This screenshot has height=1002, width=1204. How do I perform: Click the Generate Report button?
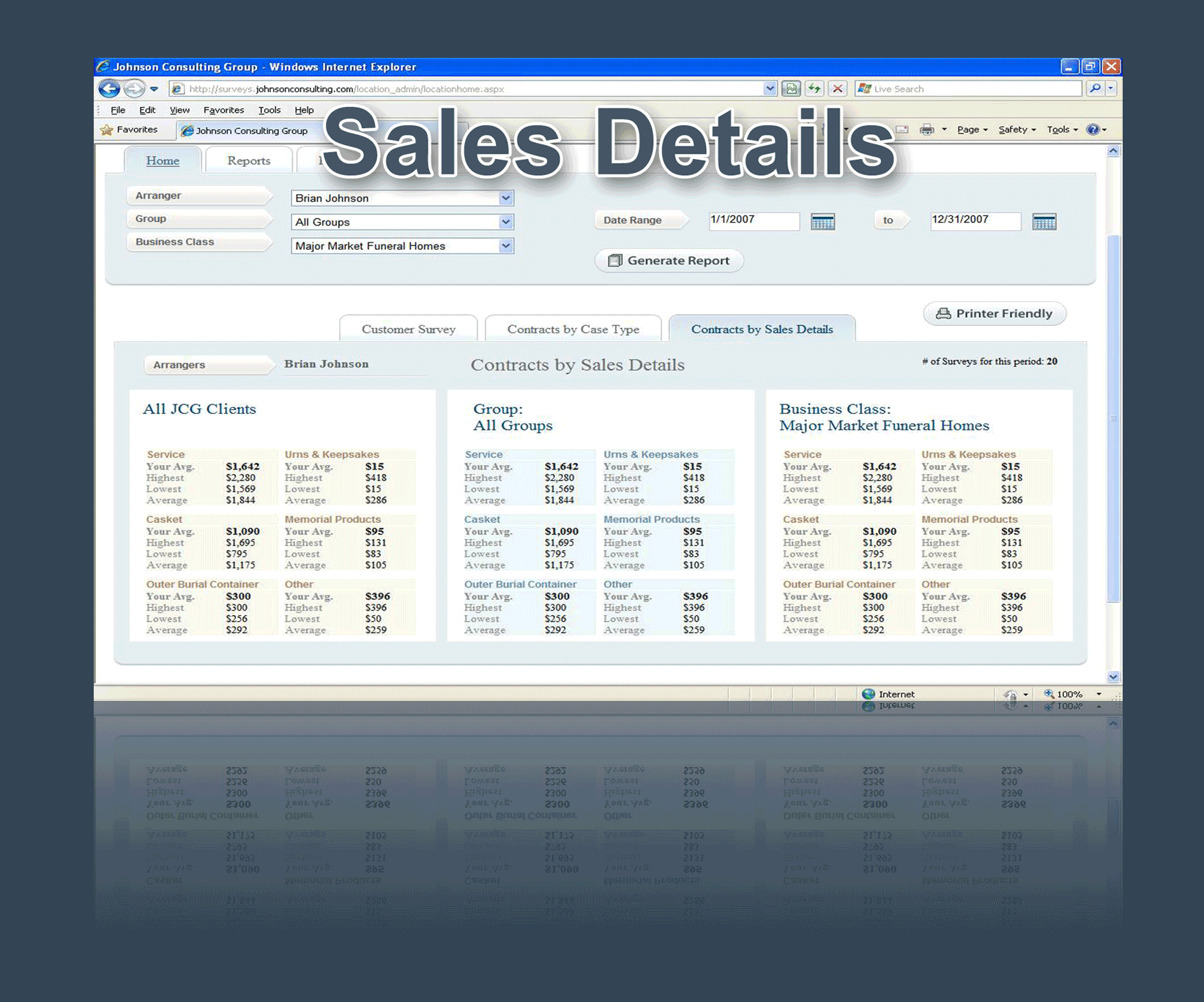pyautogui.click(x=669, y=261)
